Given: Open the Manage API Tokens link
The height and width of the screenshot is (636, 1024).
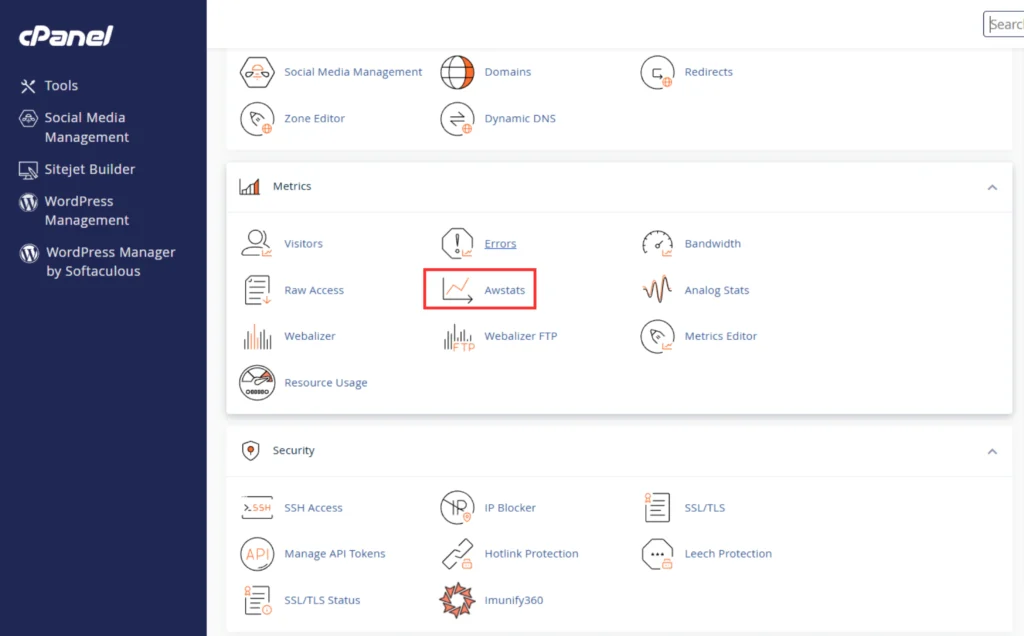Looking at the screenshot, I should point(334,554).
